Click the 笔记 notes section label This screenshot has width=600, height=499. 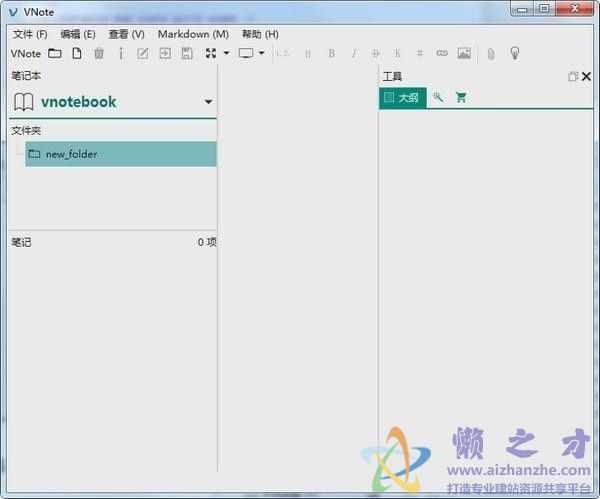[21, 242]
